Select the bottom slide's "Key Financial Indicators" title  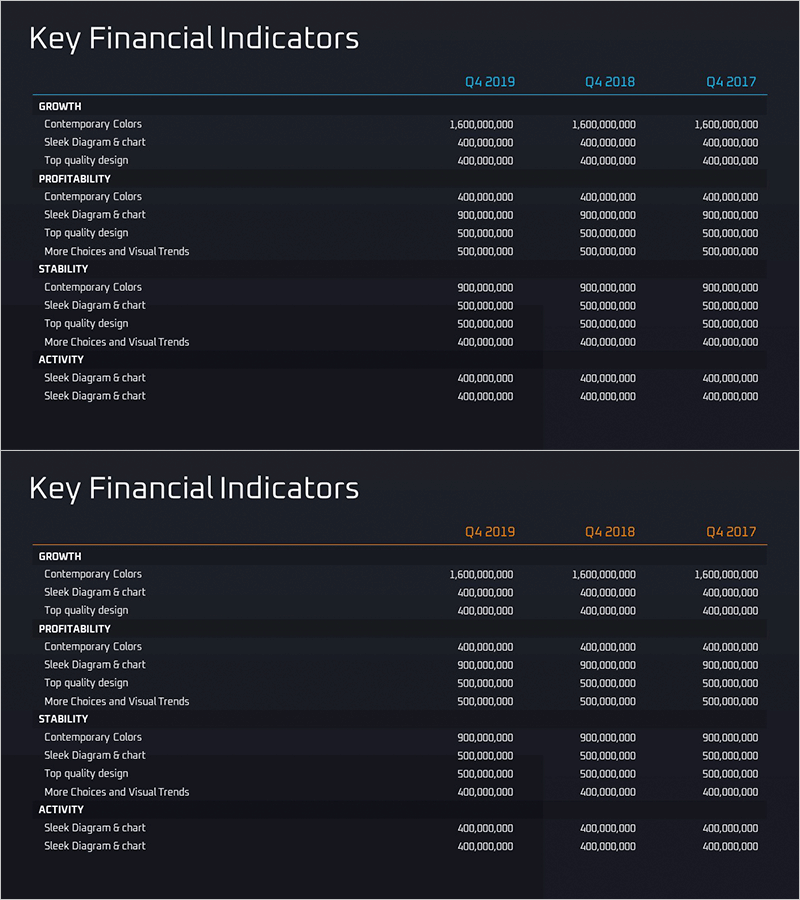tap(194, 489)
